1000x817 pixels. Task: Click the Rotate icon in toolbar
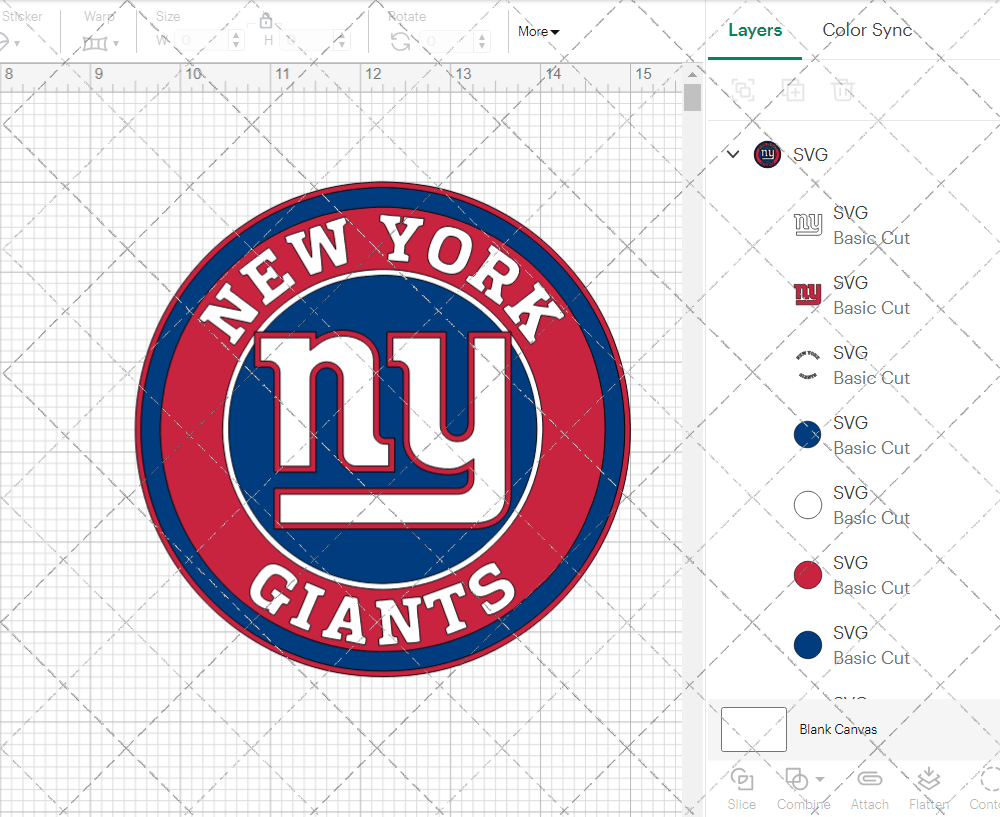(x=400, y=41)
